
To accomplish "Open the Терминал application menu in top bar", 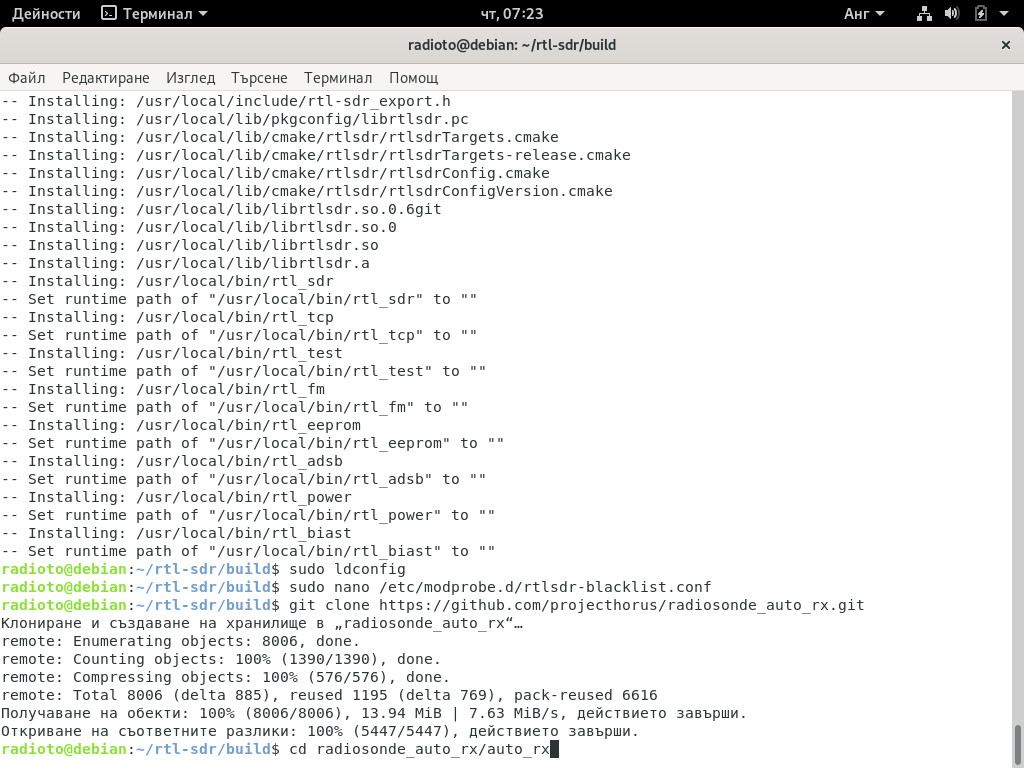I will 154,14.
